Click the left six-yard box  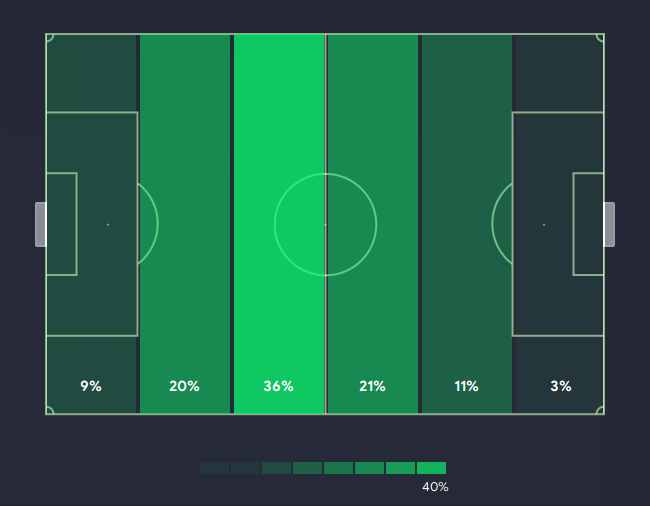[x=61, y=224]
